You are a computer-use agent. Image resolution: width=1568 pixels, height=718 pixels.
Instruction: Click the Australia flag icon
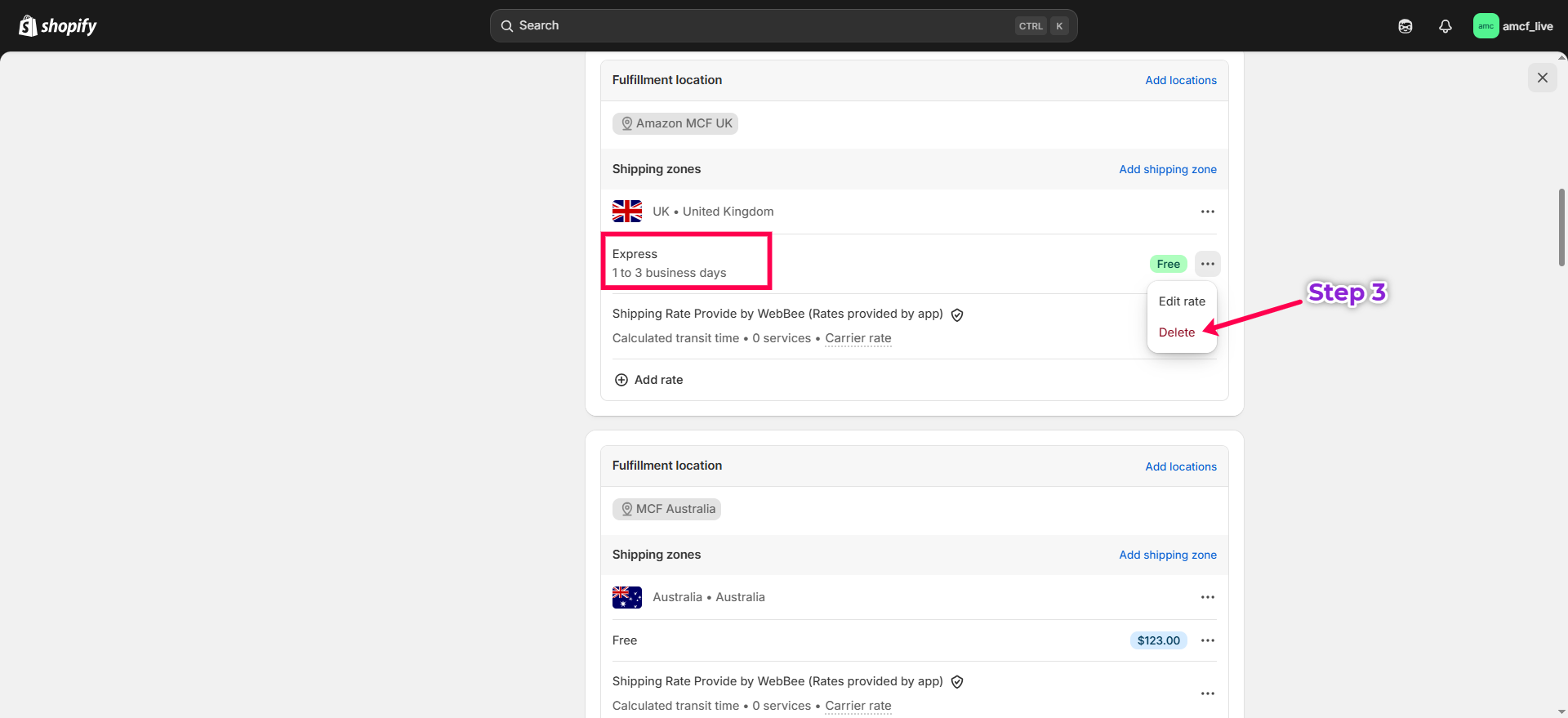tap(627, 597)
